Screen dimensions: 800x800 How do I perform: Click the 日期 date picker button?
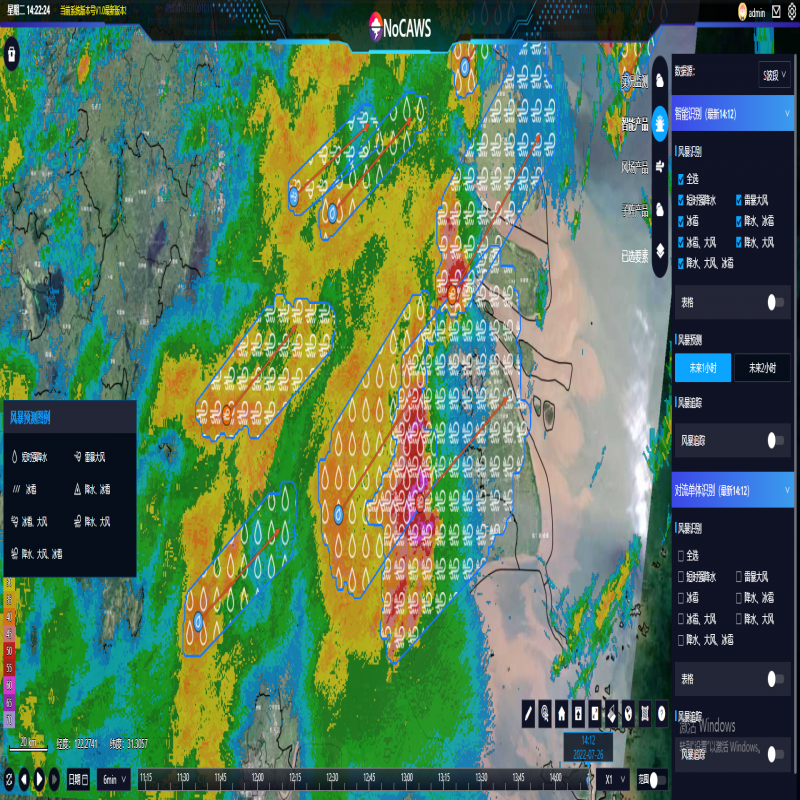(x=78, y=779)
